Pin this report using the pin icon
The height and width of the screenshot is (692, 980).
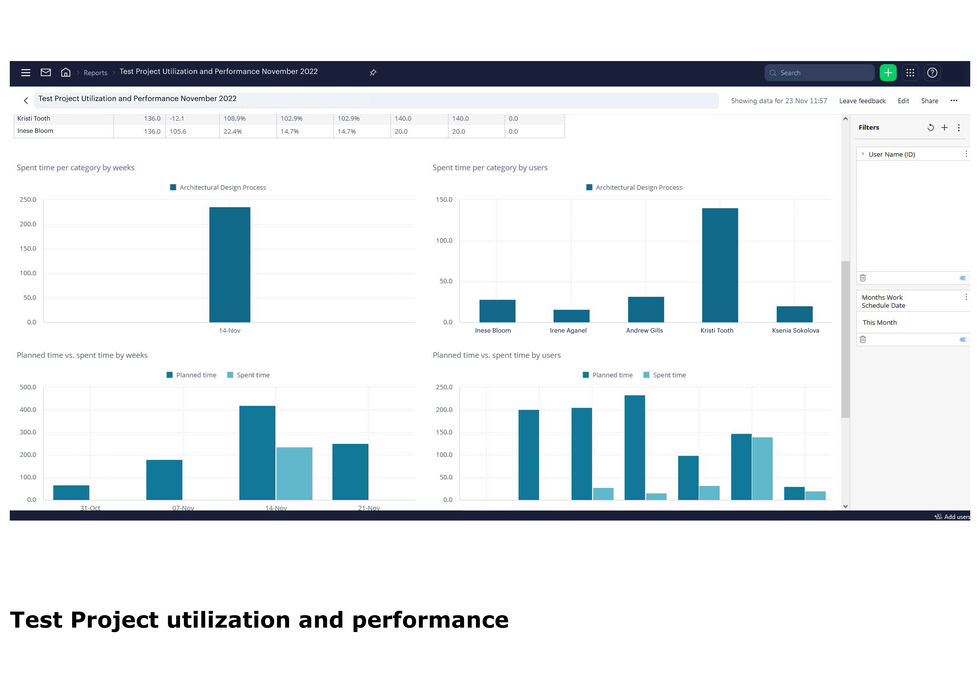click(x=373, y=73)
